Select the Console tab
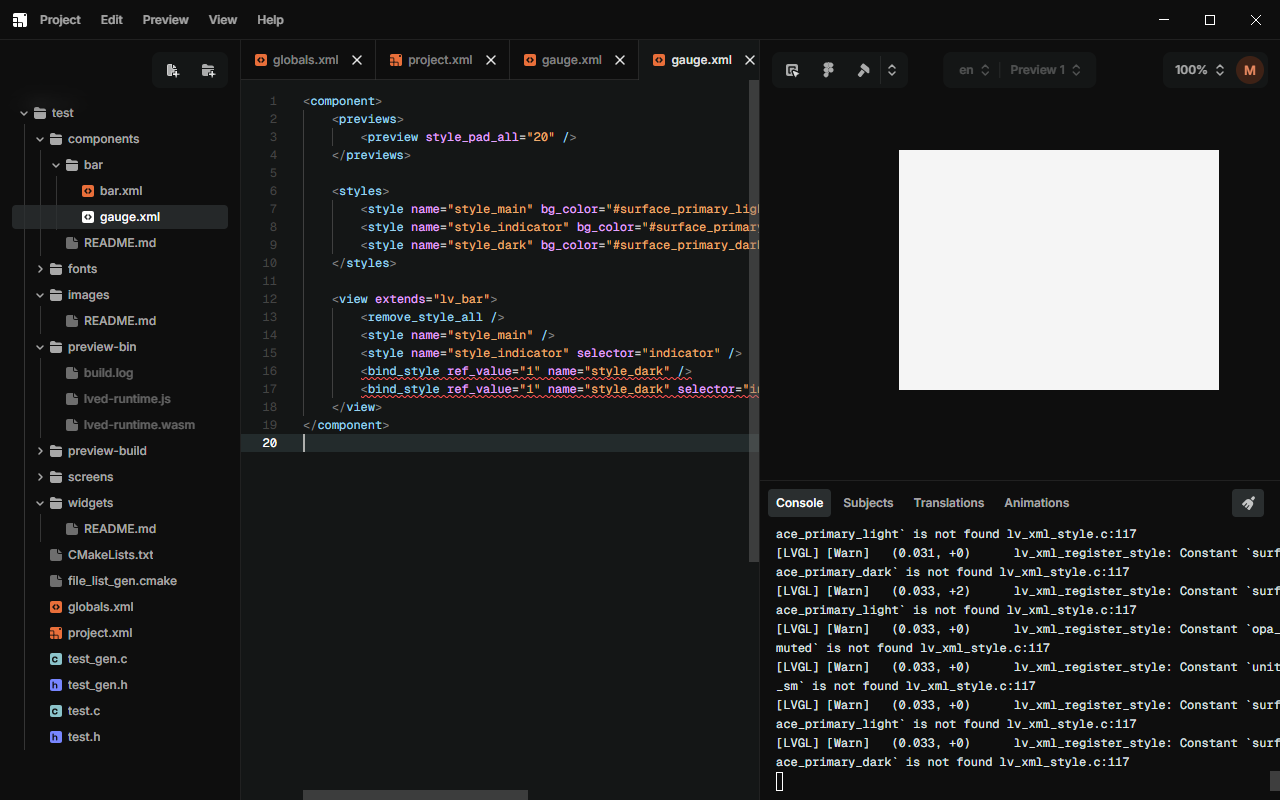 [800, 503]
